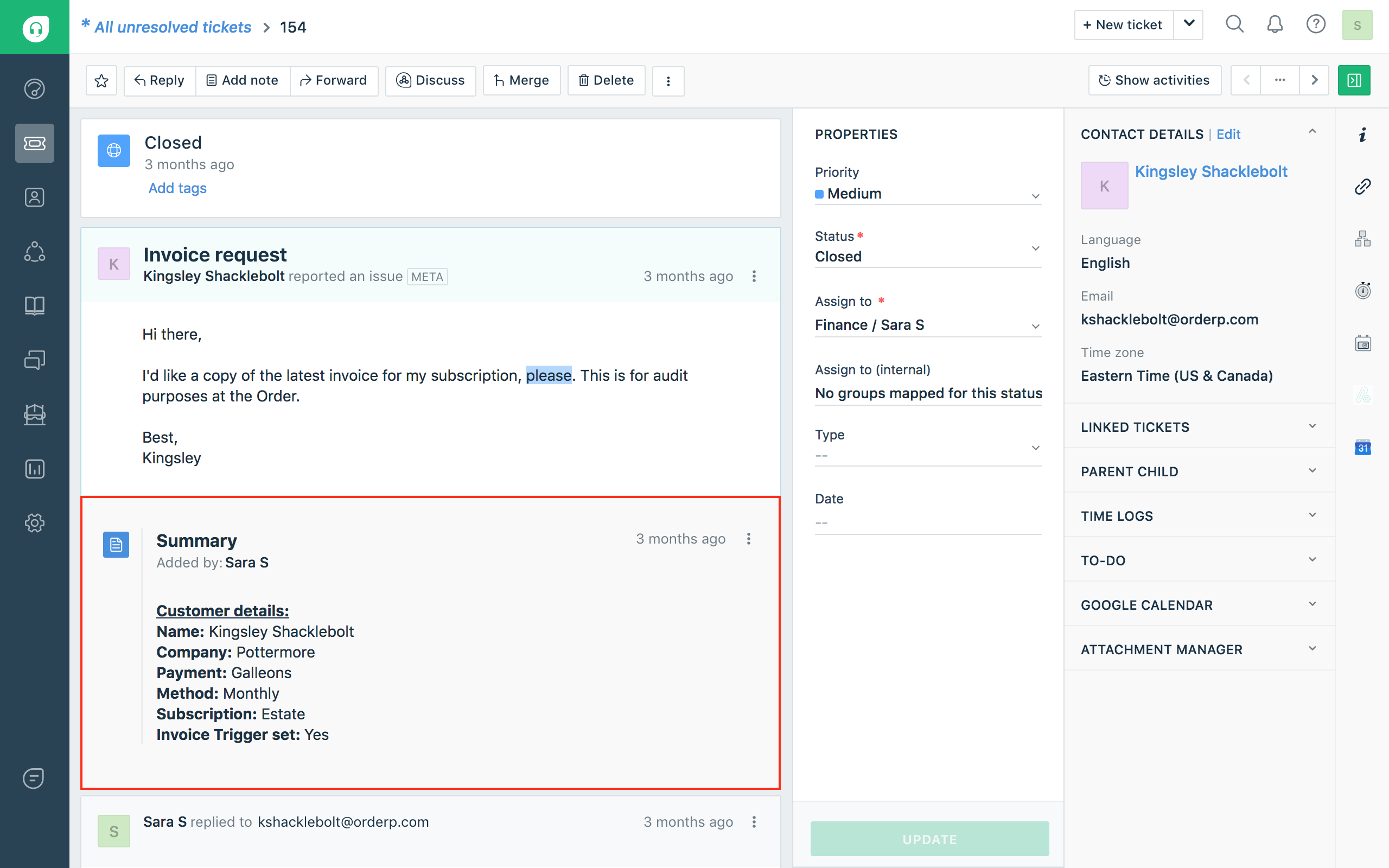Open Kingsley Shacklebolt contact link
Screen dimensions: 1389x868
pyautogui.click(x=1210, y=171)
